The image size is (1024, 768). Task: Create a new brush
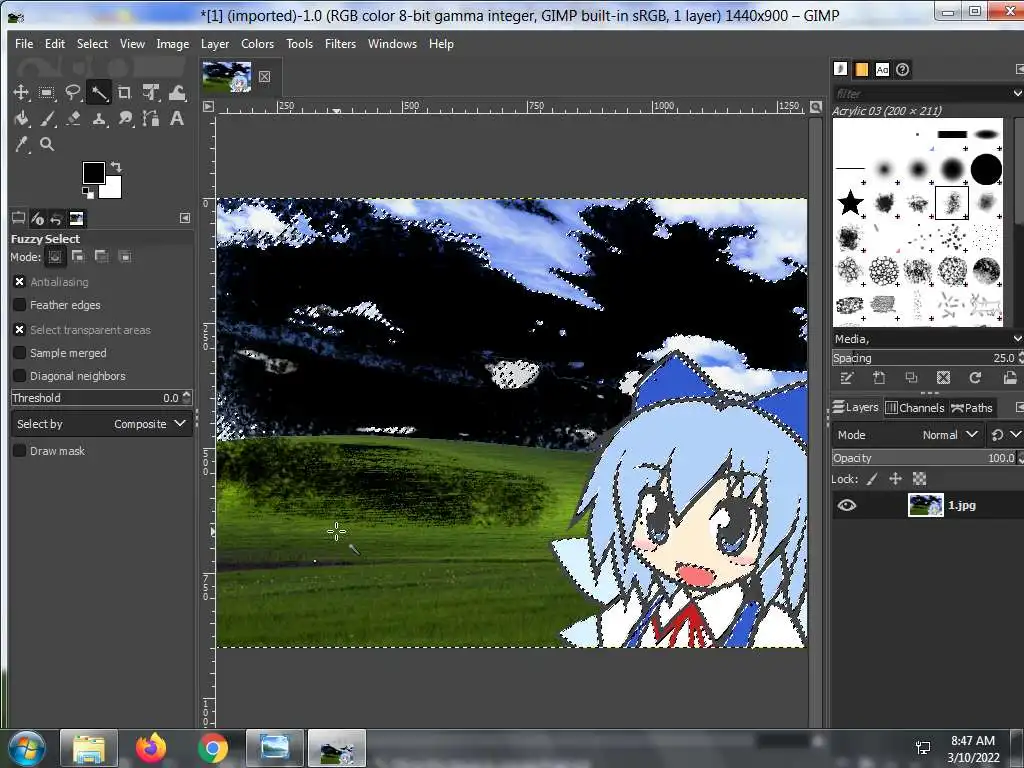(x=879, y=377)
